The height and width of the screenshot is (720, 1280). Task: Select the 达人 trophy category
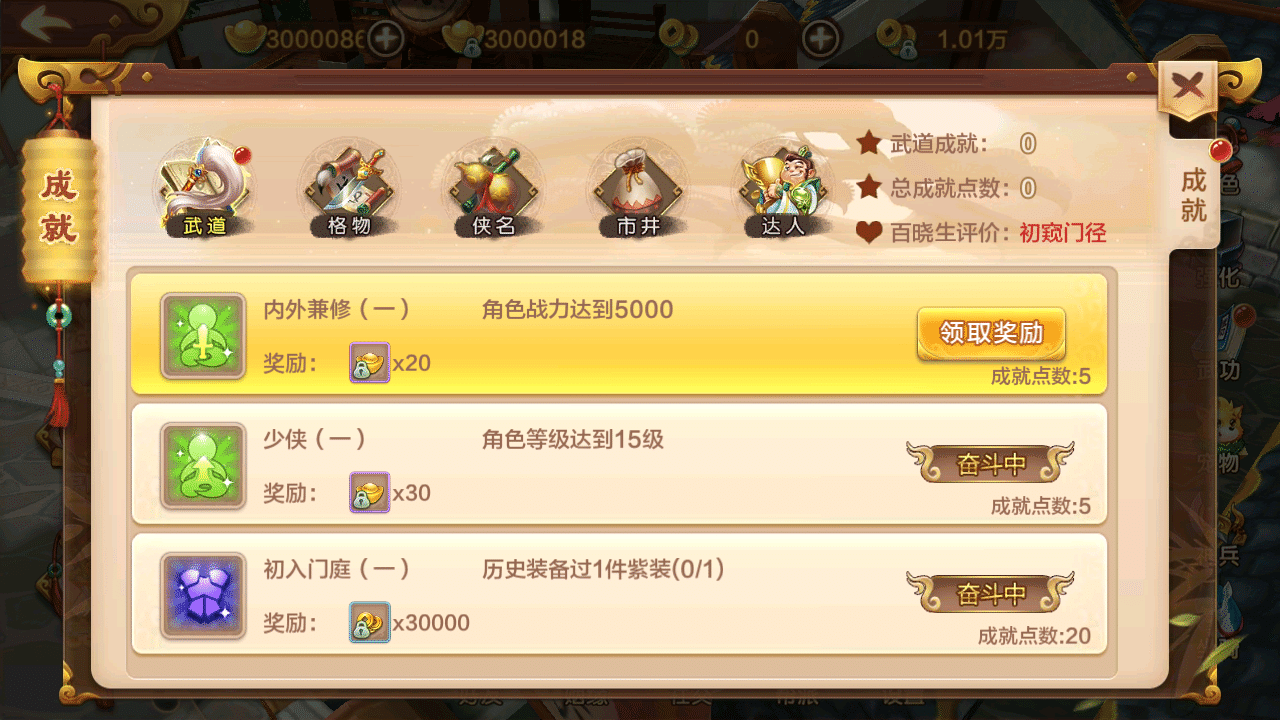coord(782,189)
